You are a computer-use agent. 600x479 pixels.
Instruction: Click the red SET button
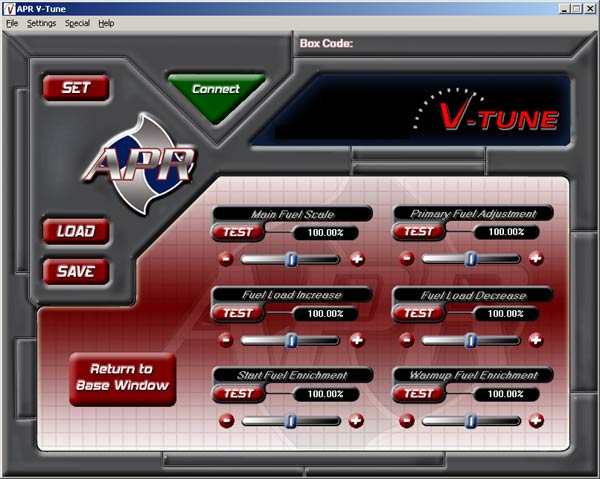(76, 88)
